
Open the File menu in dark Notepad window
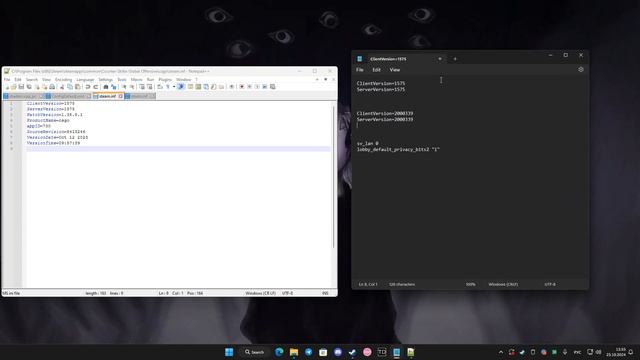pos(360,70)
